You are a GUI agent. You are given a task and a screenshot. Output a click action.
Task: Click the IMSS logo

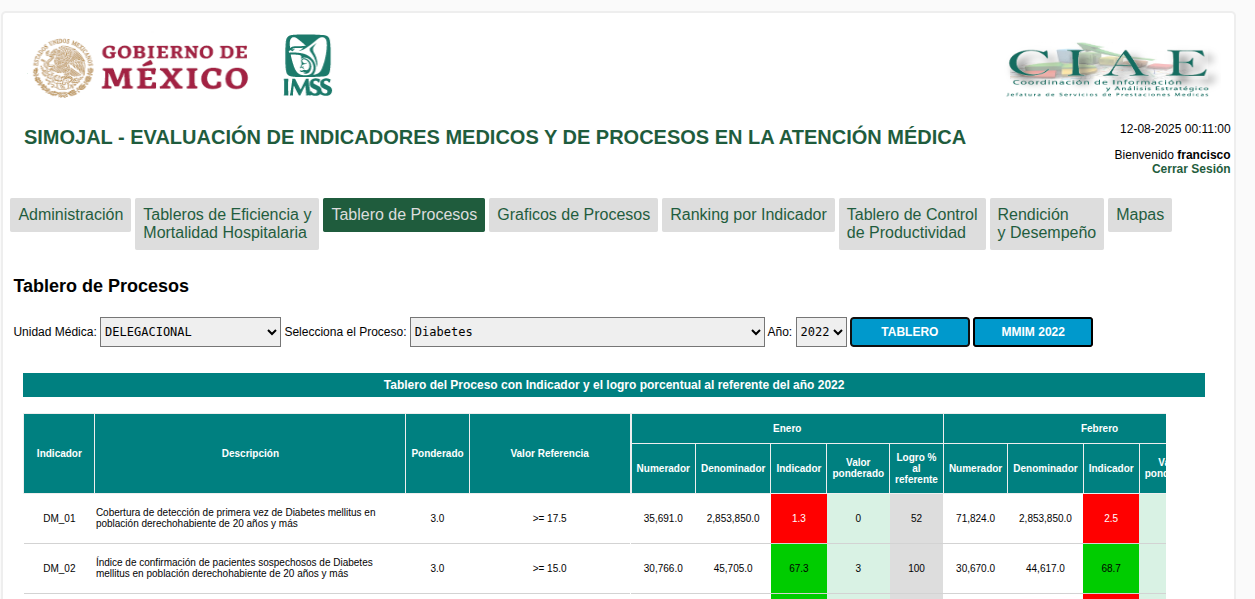point(307,66)
